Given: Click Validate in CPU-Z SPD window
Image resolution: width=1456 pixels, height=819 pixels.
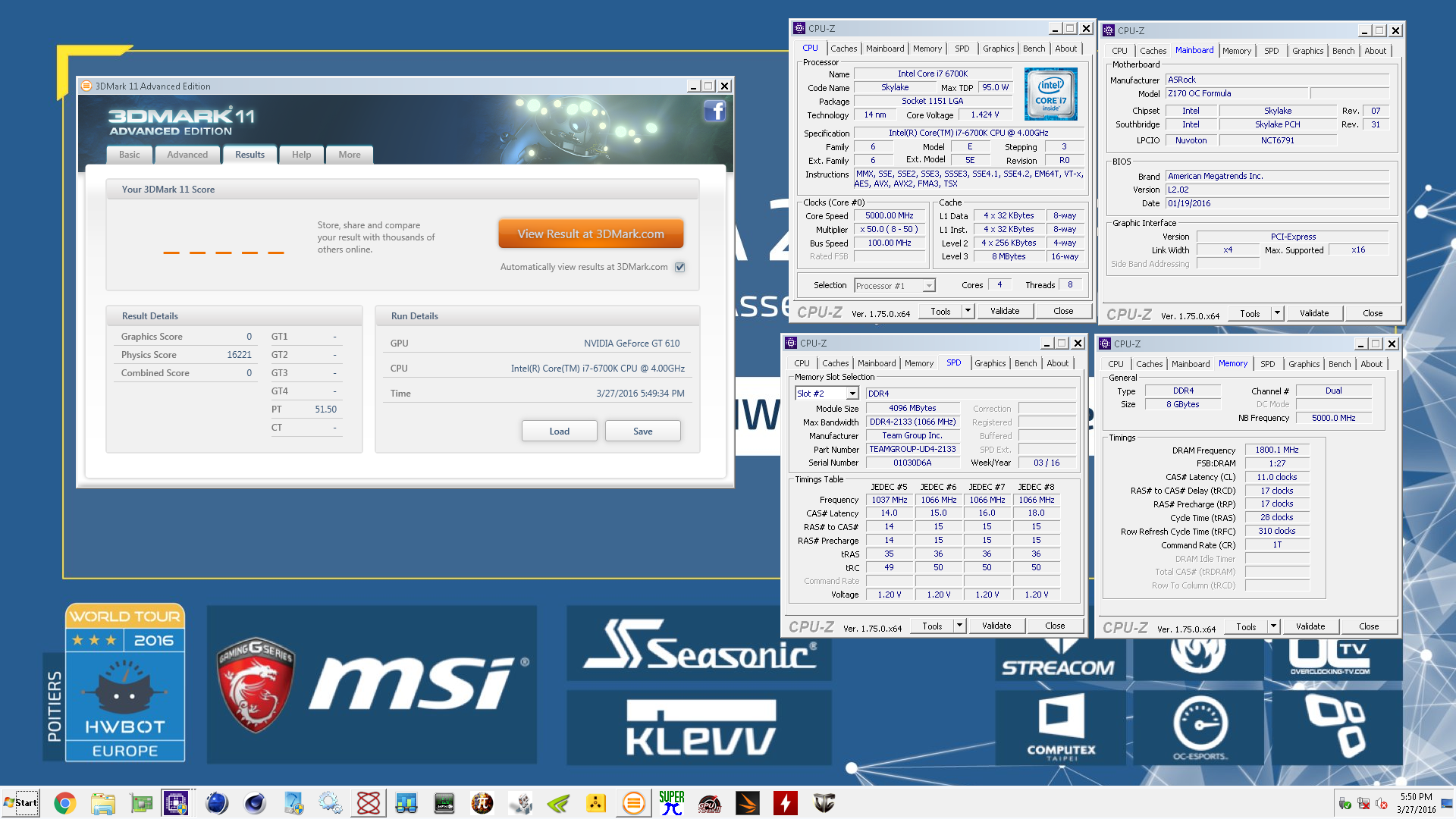Looking at the screenshot, I should pos(996,626).
